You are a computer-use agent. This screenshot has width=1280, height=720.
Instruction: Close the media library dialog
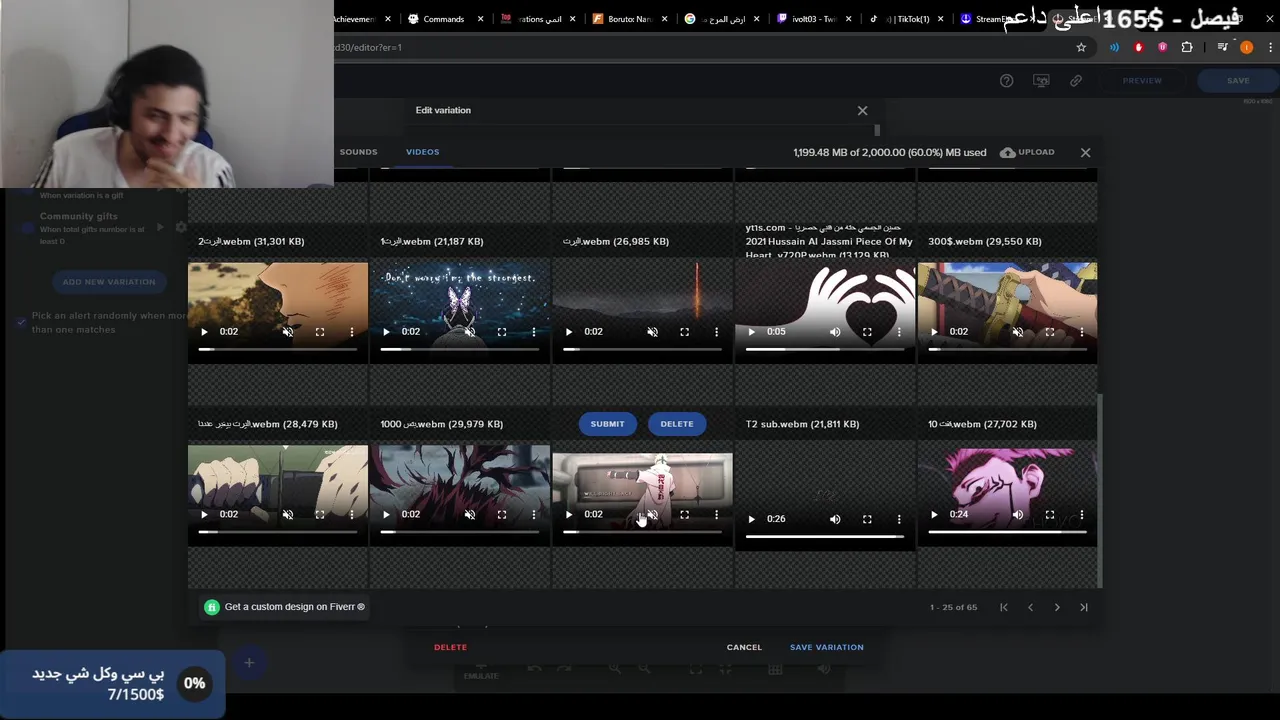pos(1085,153)
